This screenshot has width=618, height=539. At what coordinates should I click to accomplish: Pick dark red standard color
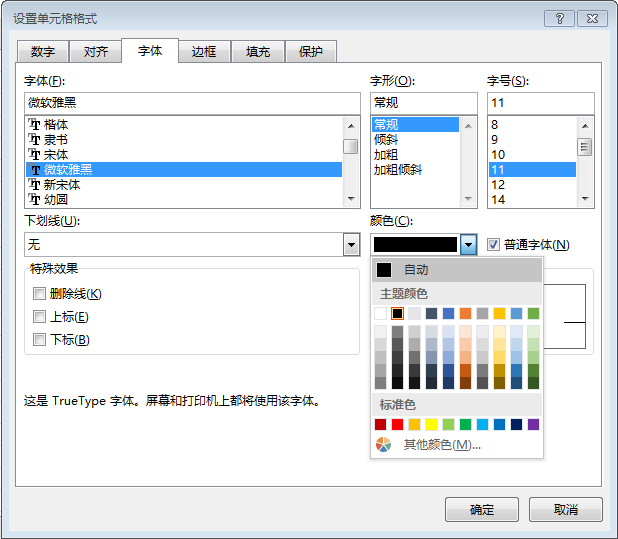tap(380, 424)
